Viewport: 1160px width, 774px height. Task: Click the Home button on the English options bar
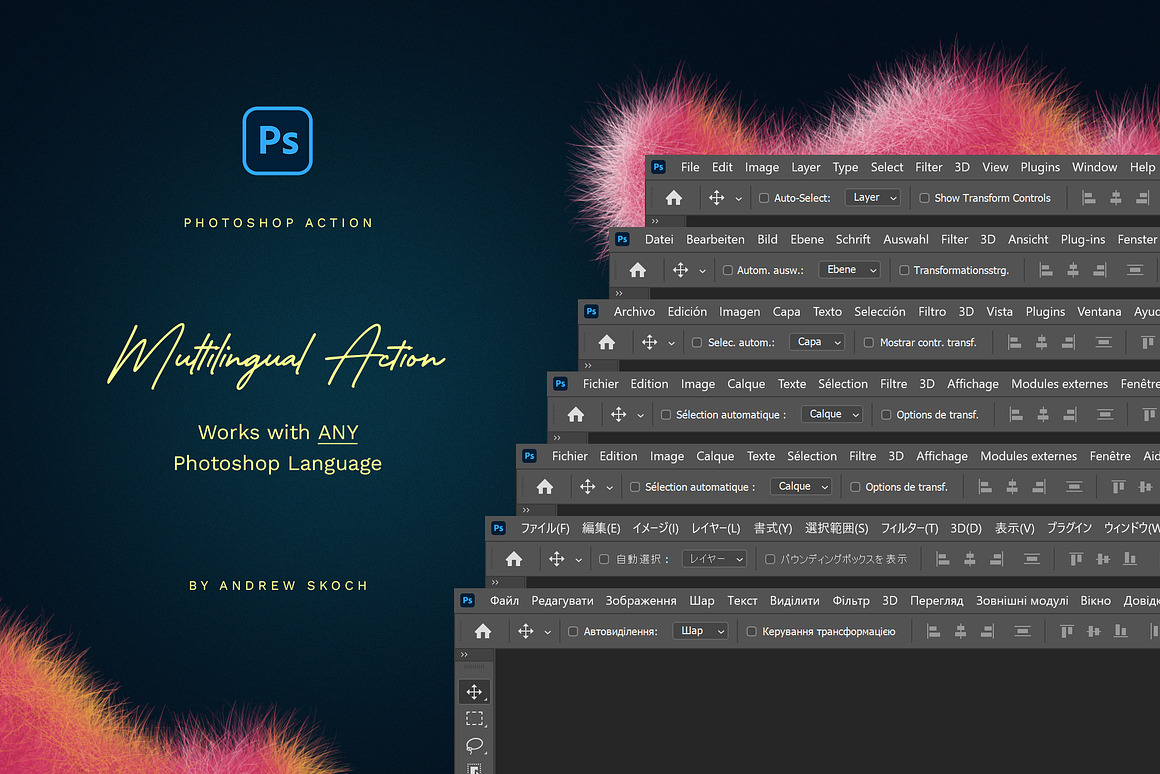(672, 197)
